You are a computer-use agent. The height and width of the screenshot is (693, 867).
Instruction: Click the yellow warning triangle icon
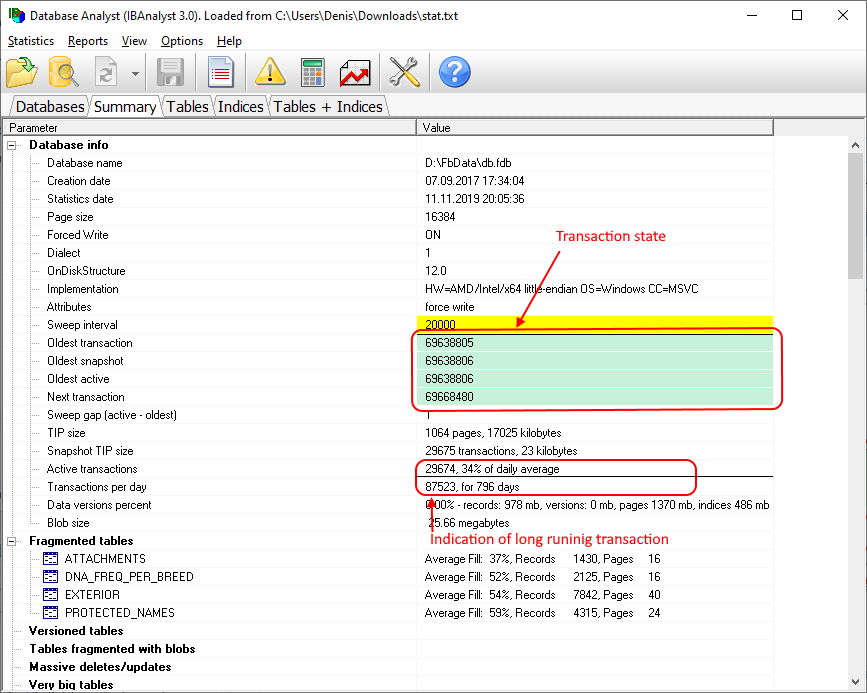tap(270, 72)
